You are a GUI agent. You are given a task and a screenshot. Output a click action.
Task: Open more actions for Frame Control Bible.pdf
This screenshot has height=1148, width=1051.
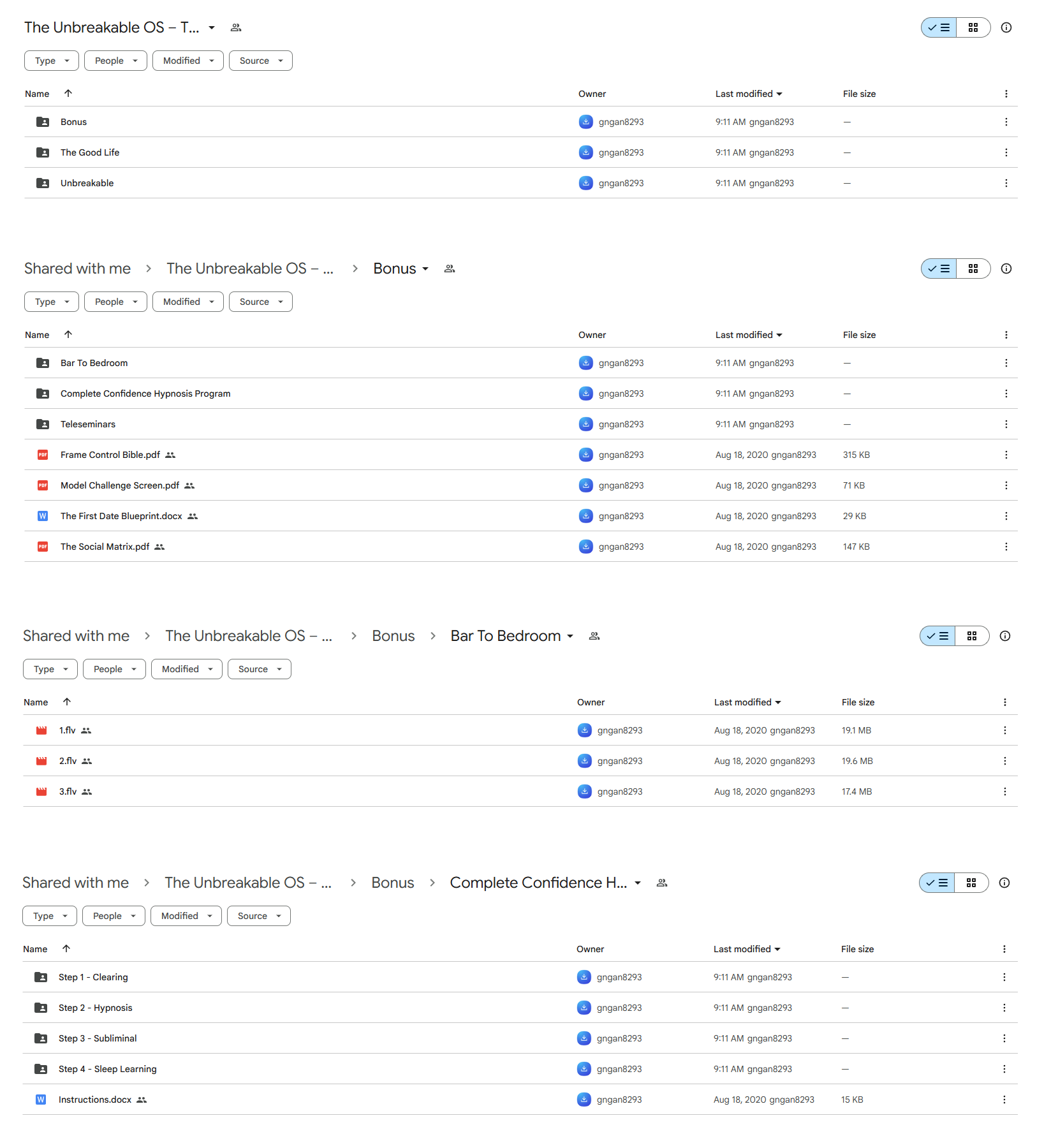1006,455
